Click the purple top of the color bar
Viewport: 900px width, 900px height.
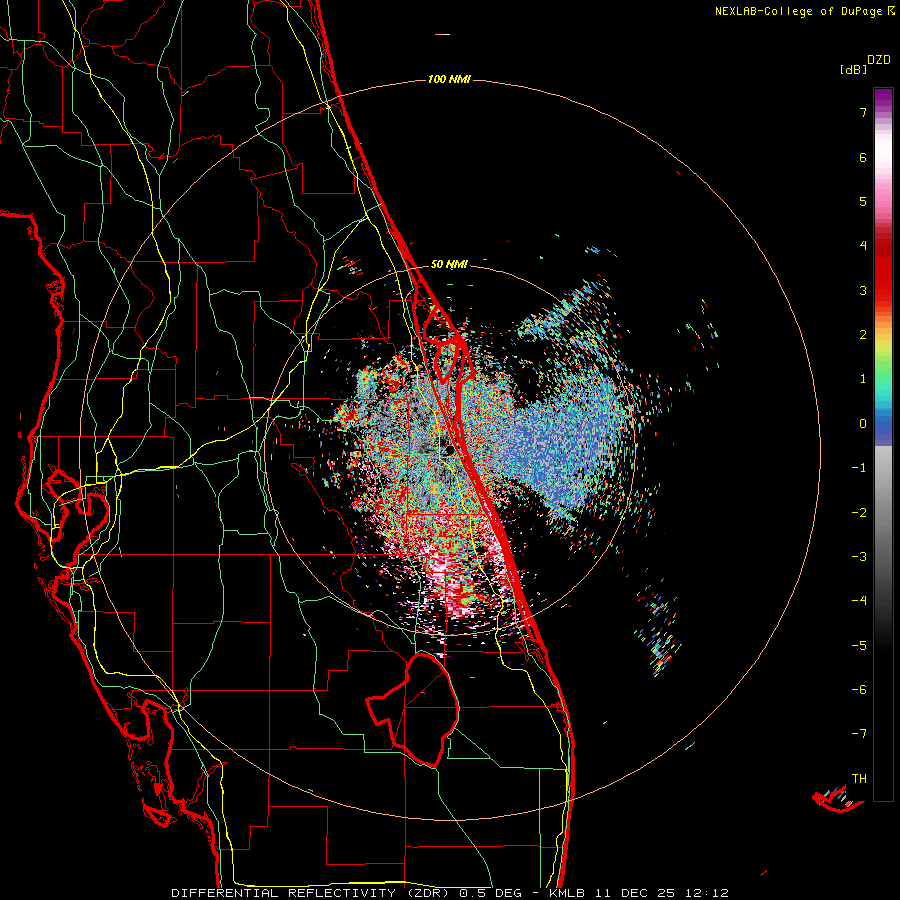pyautogui.click(x=883, y=98)
